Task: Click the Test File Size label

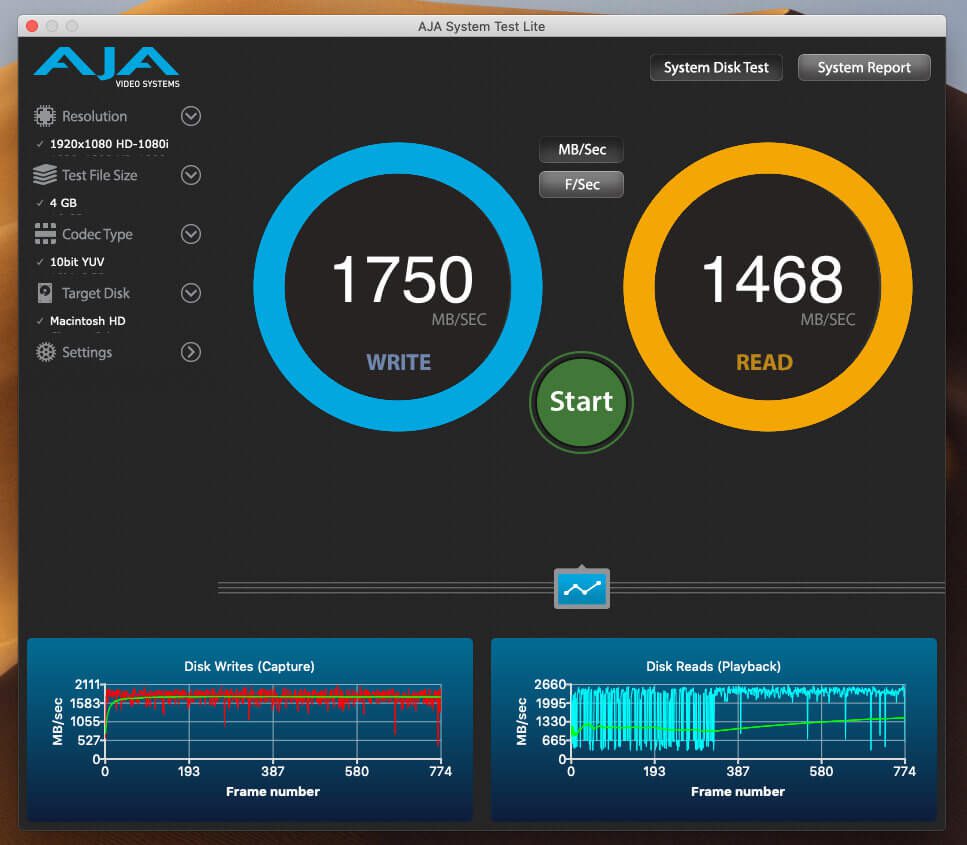Action: 100,175
